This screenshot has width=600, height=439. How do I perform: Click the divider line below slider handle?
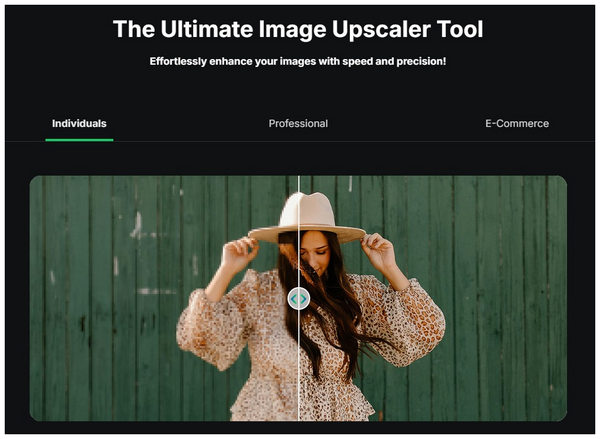tap(298, 370)
